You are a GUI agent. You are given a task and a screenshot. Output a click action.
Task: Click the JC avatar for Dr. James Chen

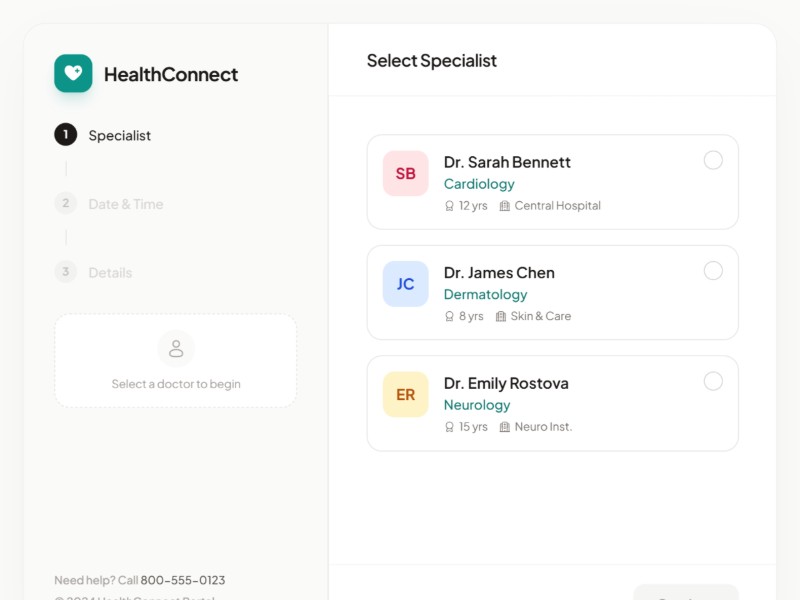tap(405, 284)
